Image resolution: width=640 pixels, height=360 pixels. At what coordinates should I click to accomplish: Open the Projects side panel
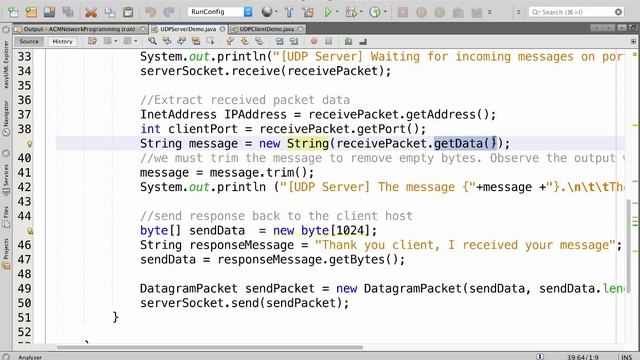click(x=6, y=254)
